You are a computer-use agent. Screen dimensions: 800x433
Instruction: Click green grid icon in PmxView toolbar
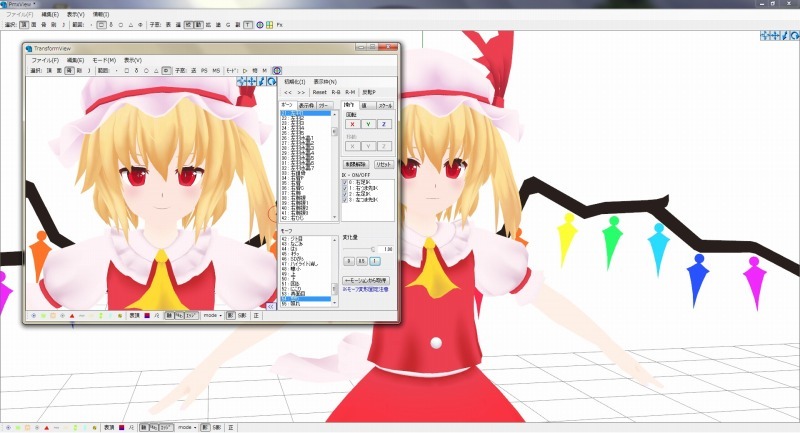click(269, 24)
